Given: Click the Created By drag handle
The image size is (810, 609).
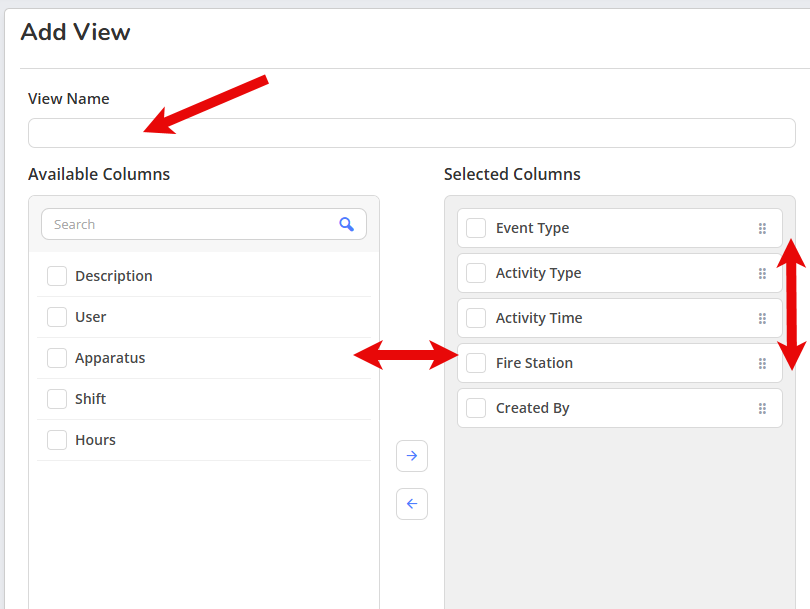Looking at the screenshot, I should [762, 409].
